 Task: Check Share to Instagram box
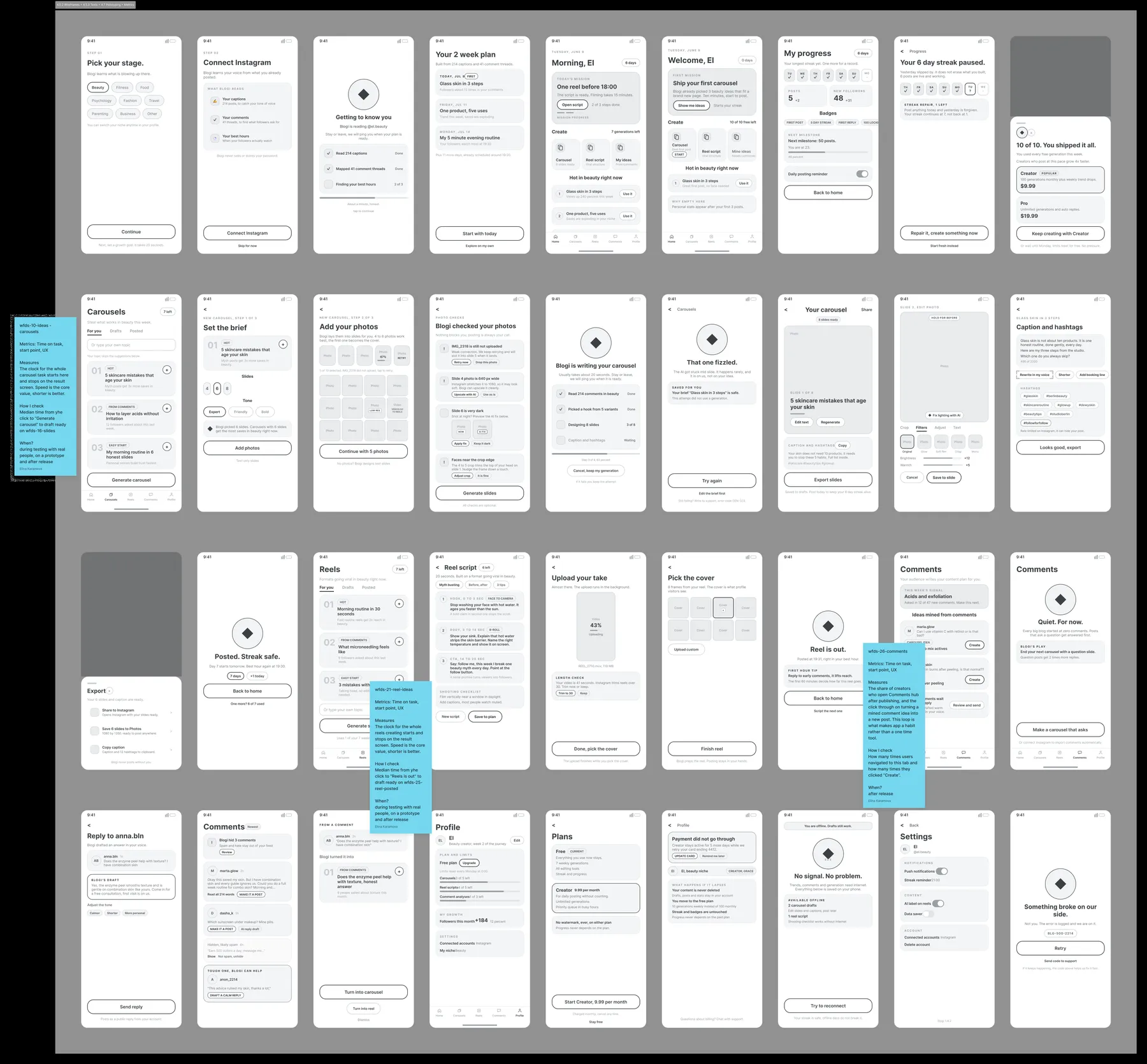[95, 712]
